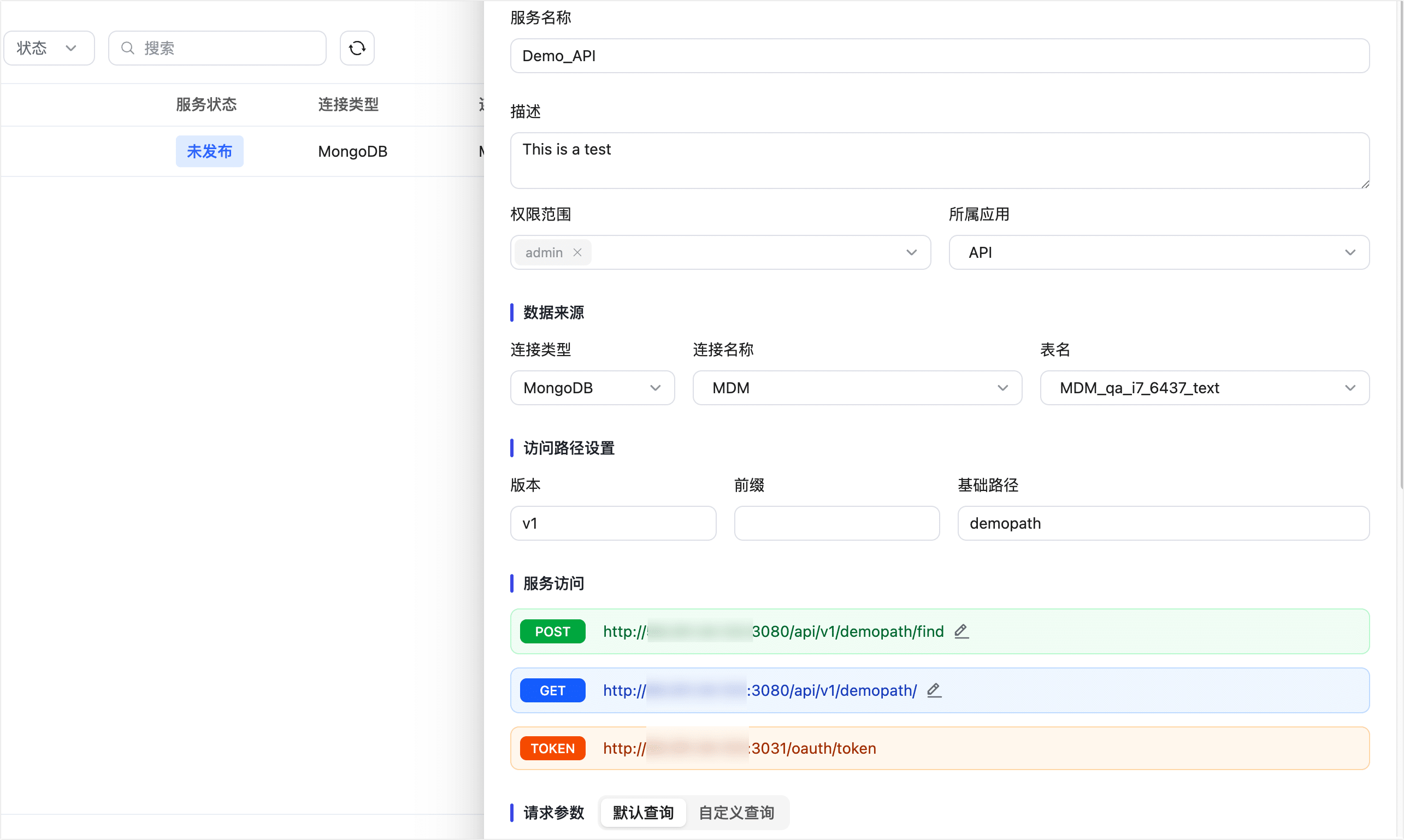
Task: Click the refresh icon button
Action: [357, 48]
